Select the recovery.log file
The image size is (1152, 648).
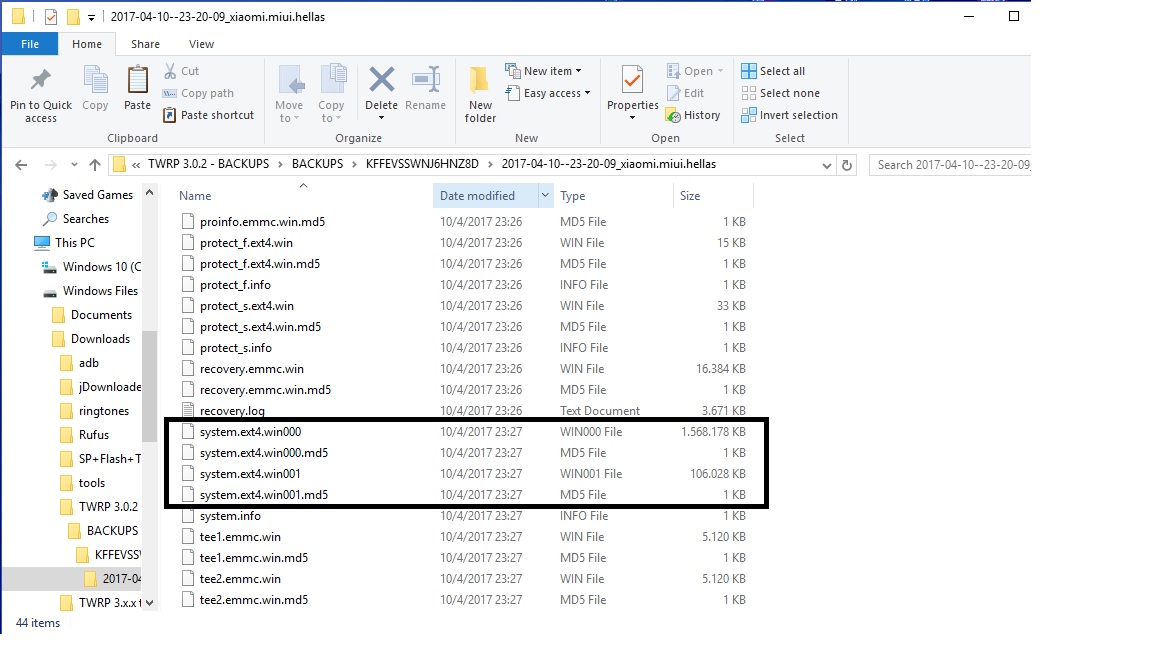232,411
